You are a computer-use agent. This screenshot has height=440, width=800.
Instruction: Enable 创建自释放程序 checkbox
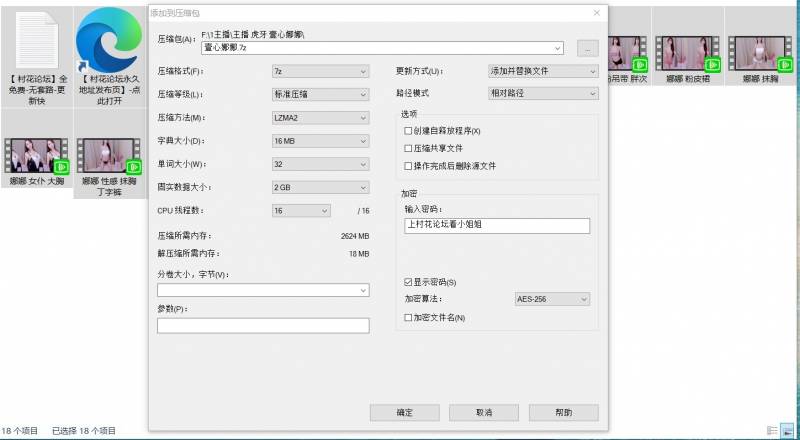(408, 131)
